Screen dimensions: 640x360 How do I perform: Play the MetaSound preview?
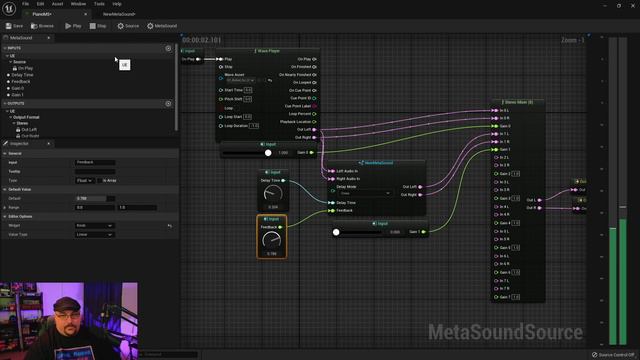[x=73, y=26]
